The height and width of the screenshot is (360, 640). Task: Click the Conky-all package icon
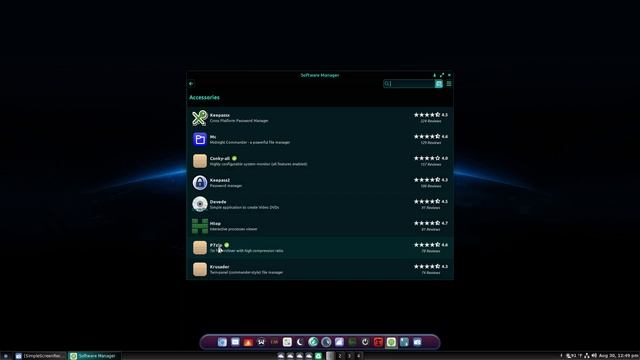200,161
